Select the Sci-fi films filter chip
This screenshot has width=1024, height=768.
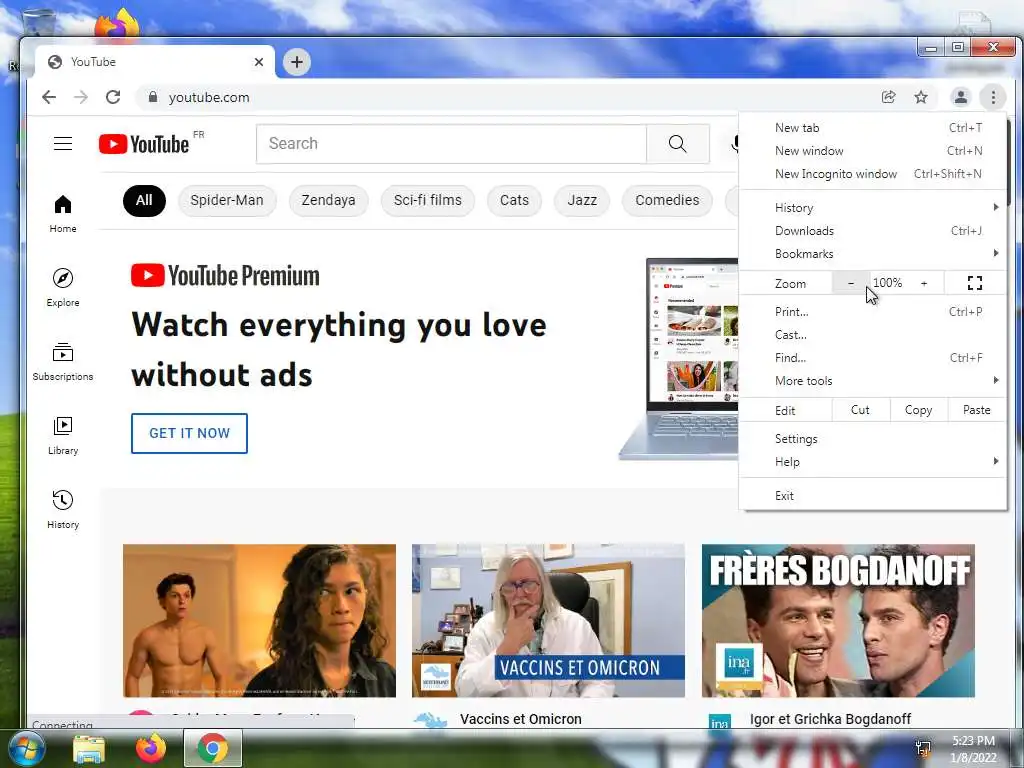coord(428,200)
